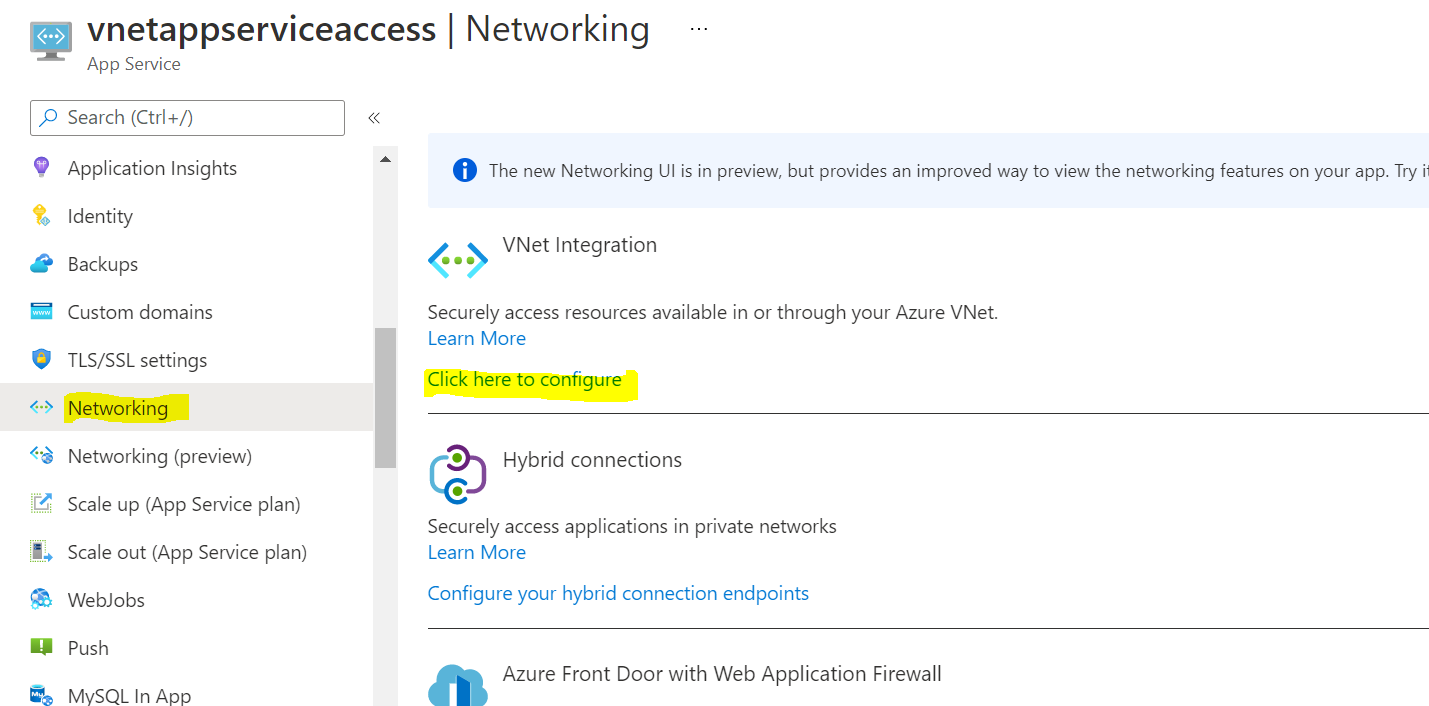Click the sidebar scrollbar thumb
Viewport: 1429px width, 706px height.
[x=385, y=397]
